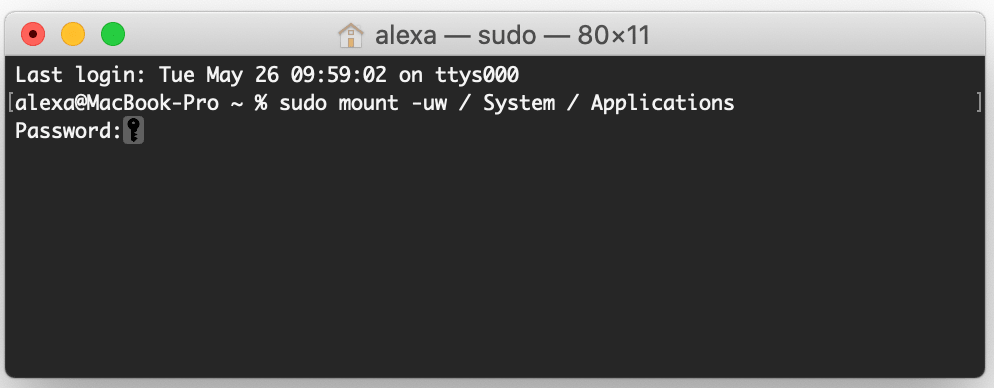
Task: Click the left bracket mark beside the prompt
Action: [x=11, y=103]
